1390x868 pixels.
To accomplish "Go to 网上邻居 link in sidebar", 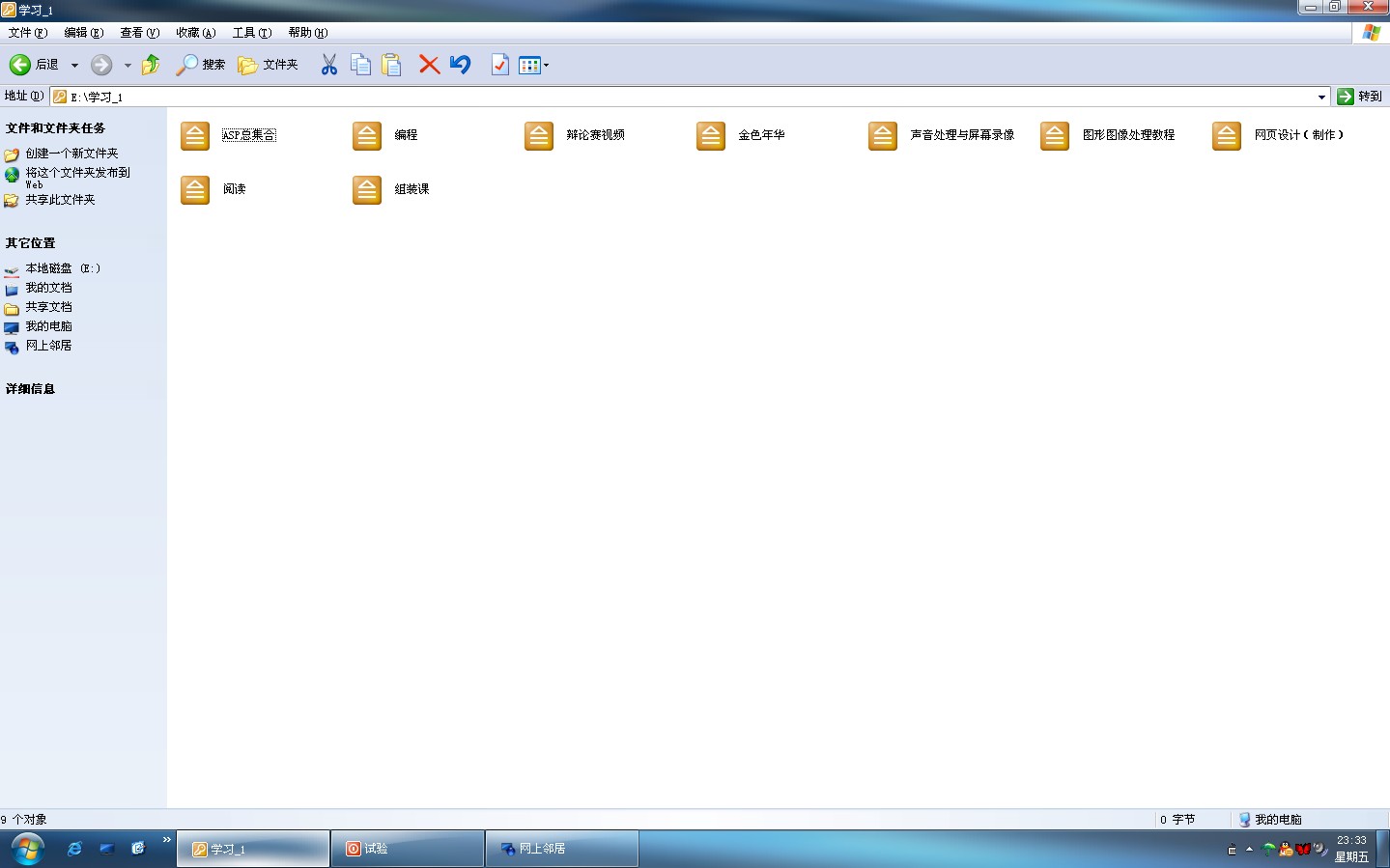I will pyautogui.click(x=48, y=346).
